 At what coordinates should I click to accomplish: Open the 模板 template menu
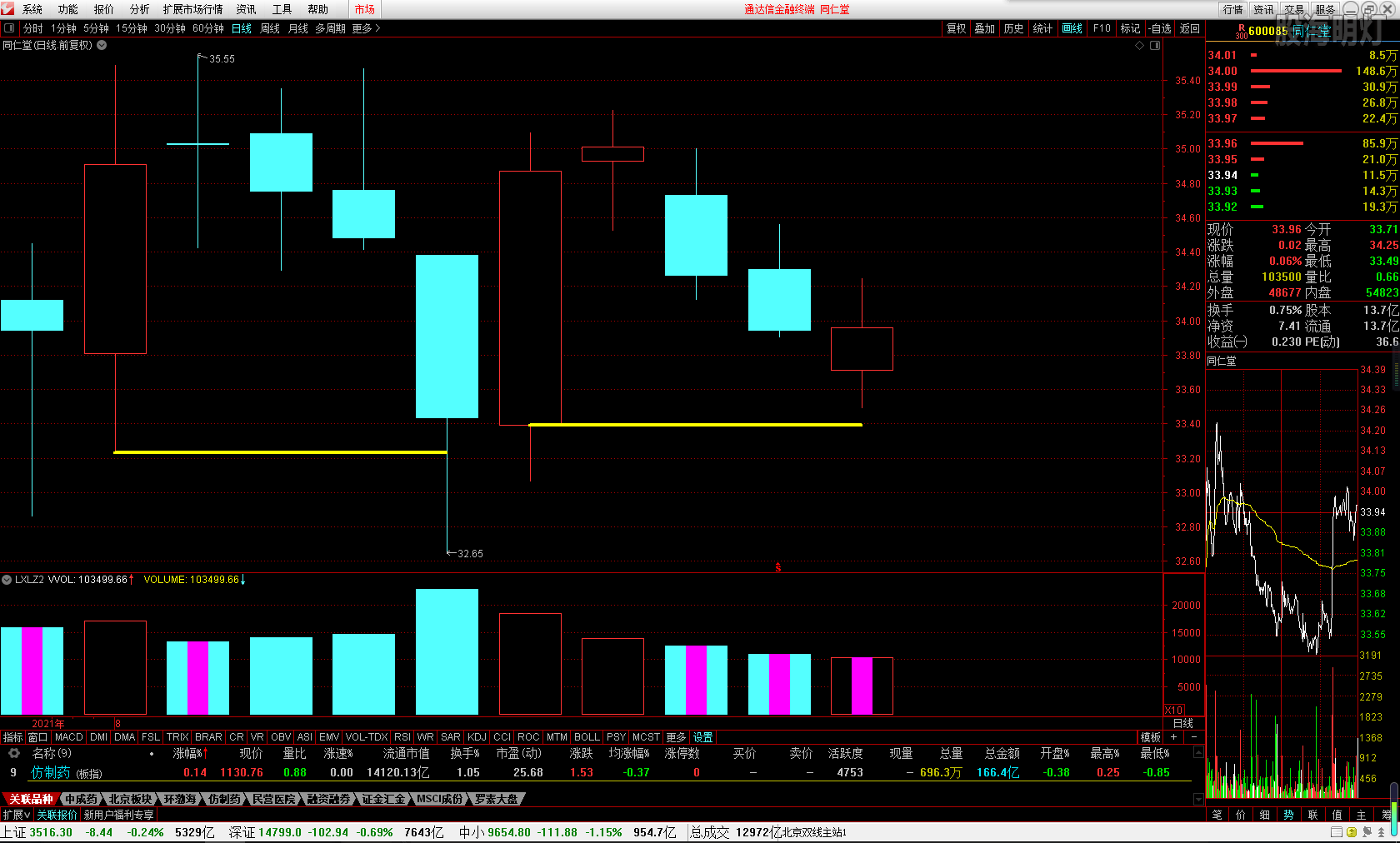coord(1151,737)
